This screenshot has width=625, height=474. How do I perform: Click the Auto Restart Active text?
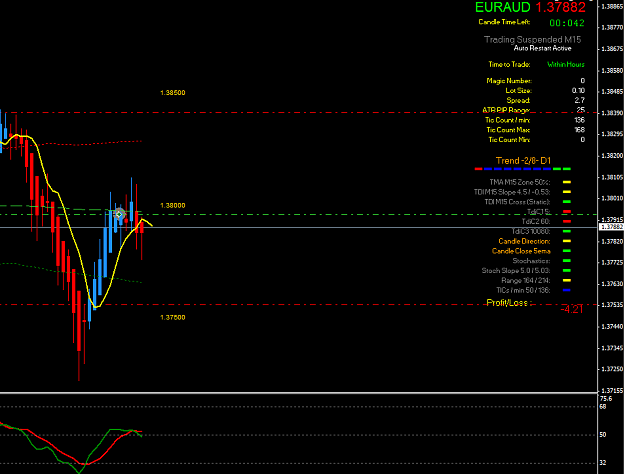tap(542, 48)
